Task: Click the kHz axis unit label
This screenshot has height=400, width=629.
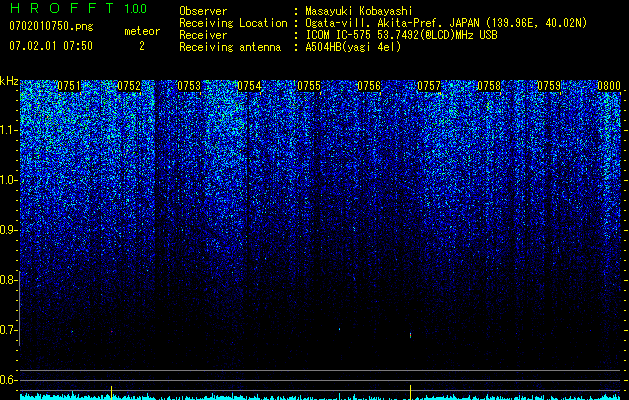Action: click(x=9, y=81)
